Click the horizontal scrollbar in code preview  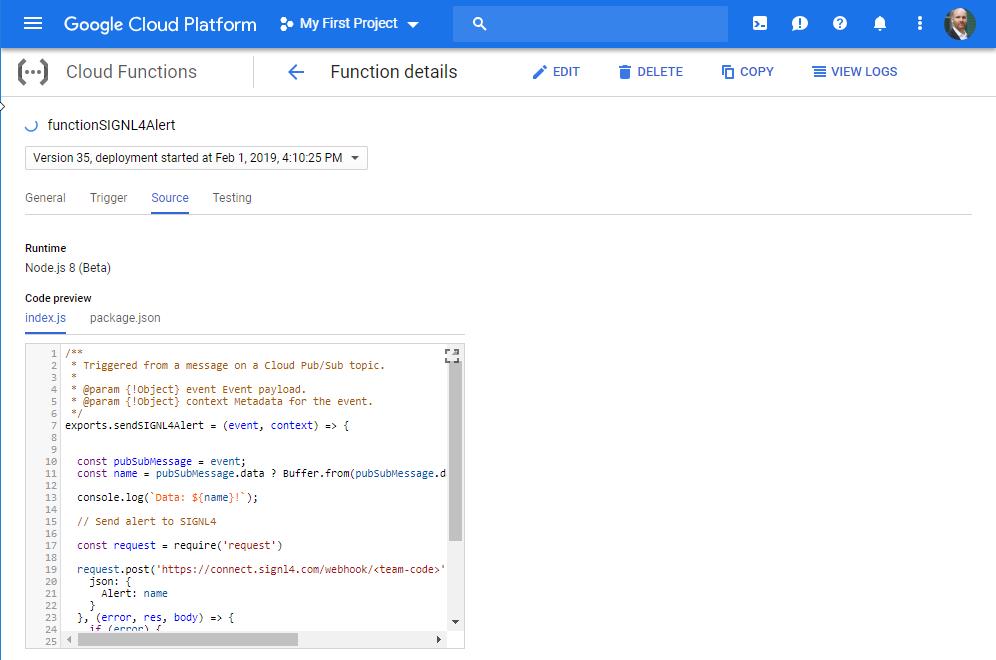188,639
